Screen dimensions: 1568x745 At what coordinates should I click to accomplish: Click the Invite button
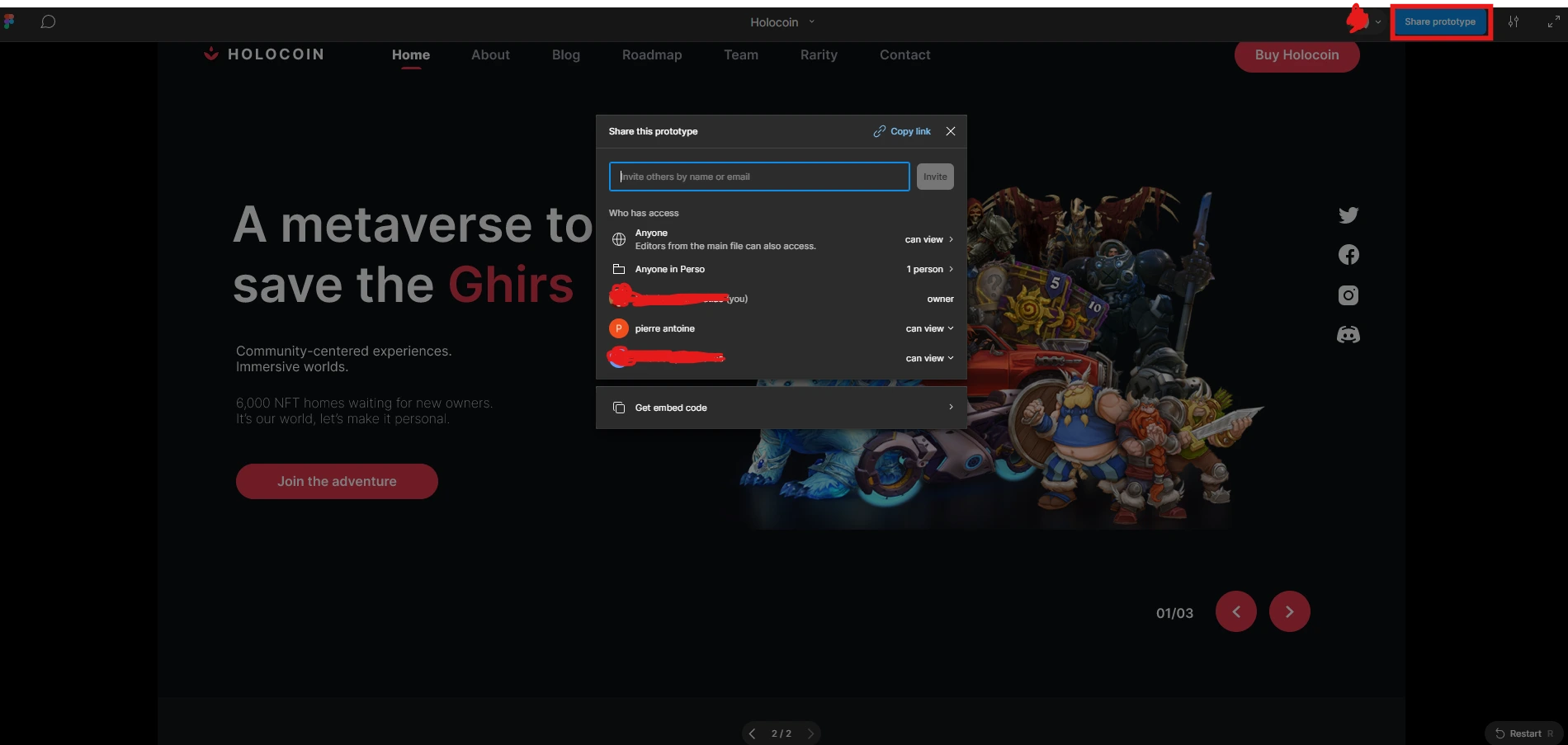935,177
